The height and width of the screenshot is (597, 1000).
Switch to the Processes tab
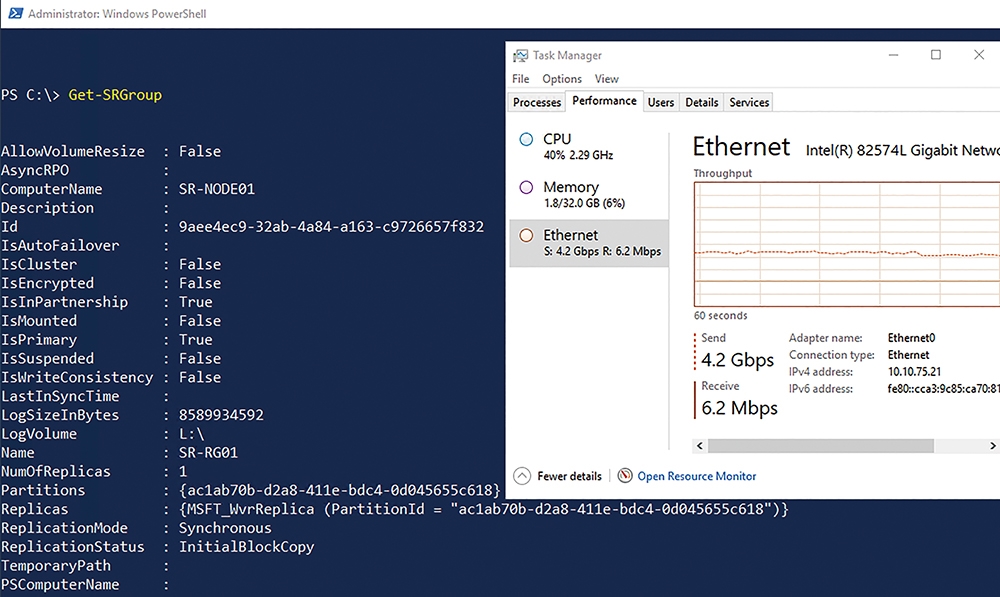point(537,102)
